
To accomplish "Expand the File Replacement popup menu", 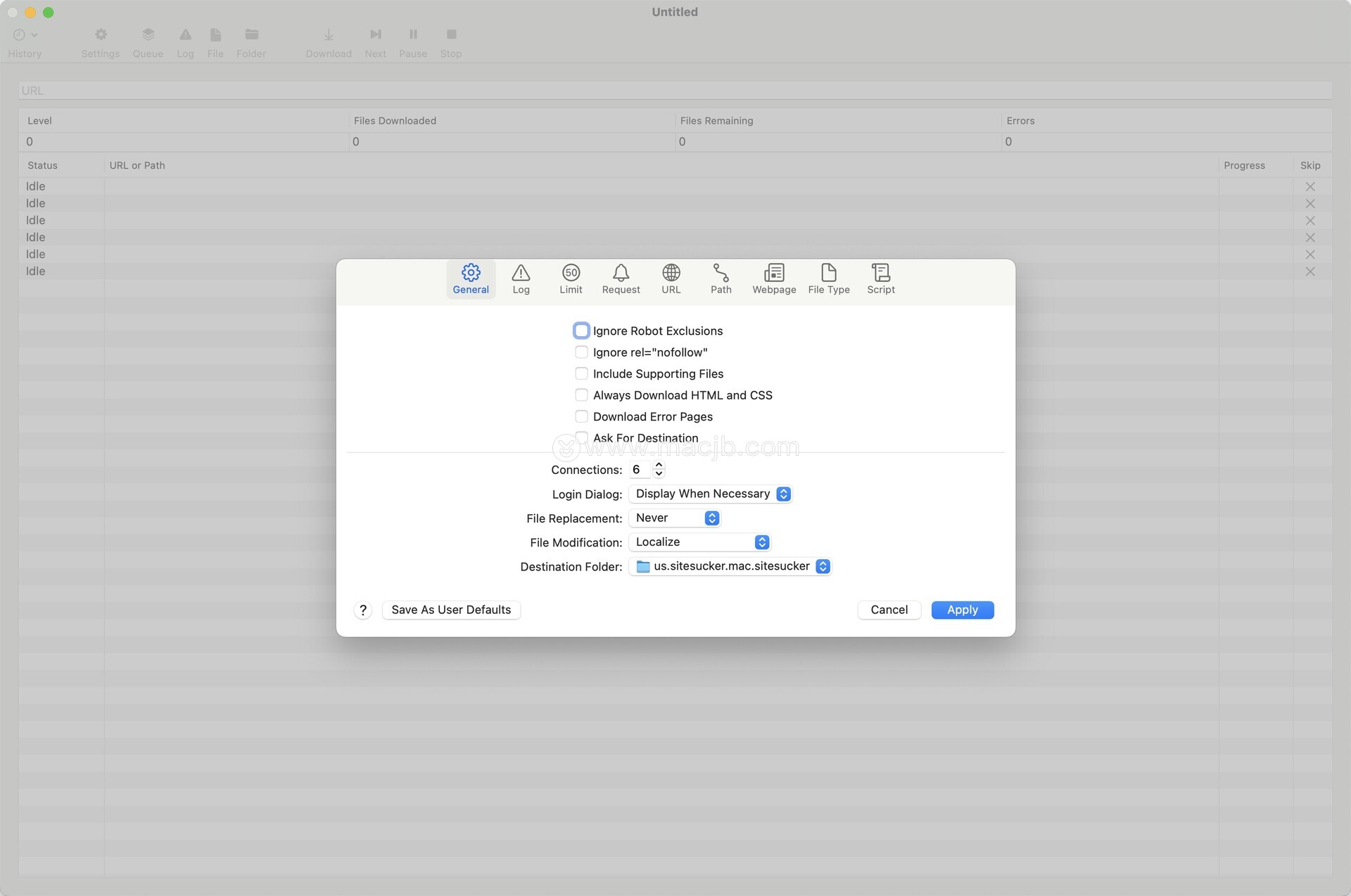I will [675, 518].
